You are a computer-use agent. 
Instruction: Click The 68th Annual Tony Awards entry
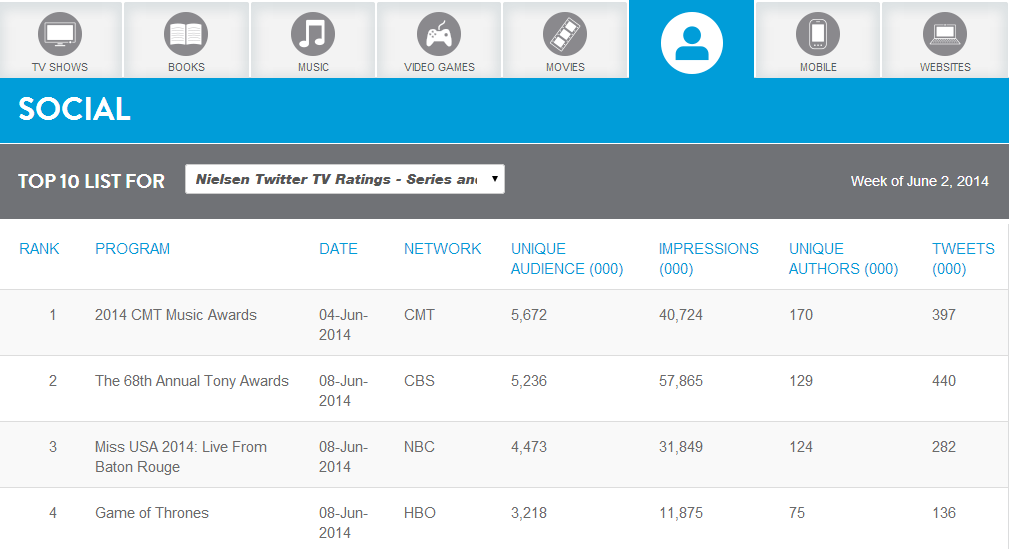192,381
